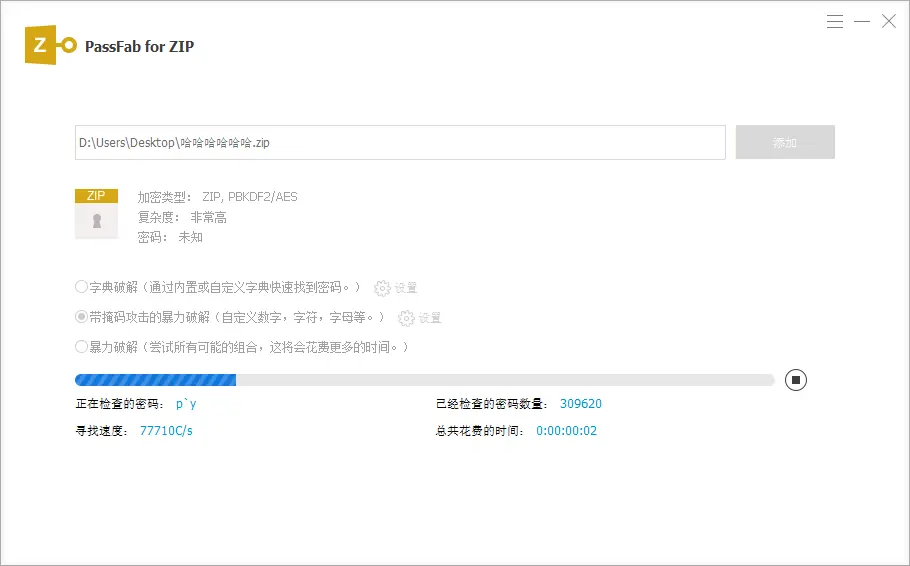Click the ZIP file path field
This screenshot has width=910, height=566.
point(400,142)
